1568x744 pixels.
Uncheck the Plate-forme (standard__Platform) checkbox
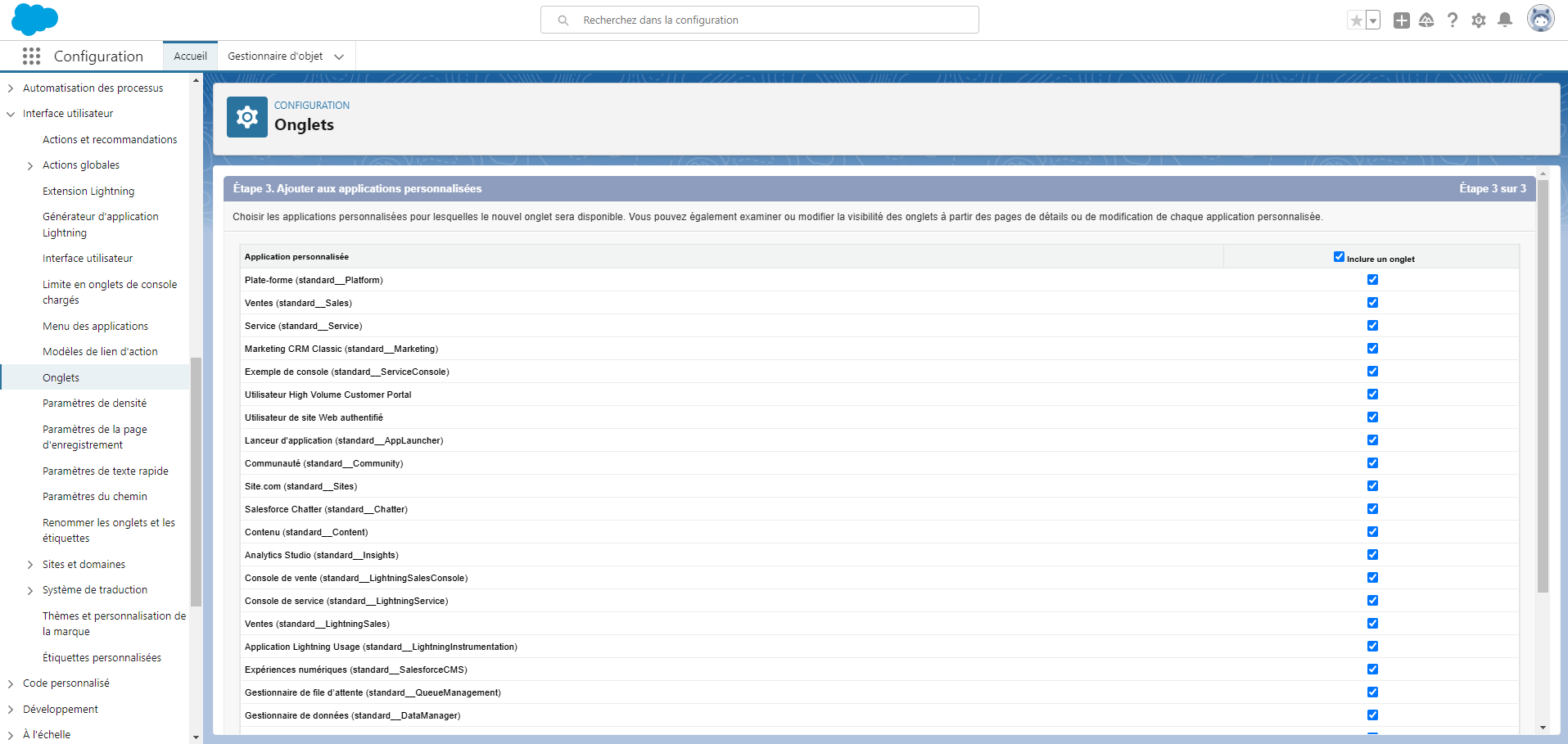tap(1372, 280)
